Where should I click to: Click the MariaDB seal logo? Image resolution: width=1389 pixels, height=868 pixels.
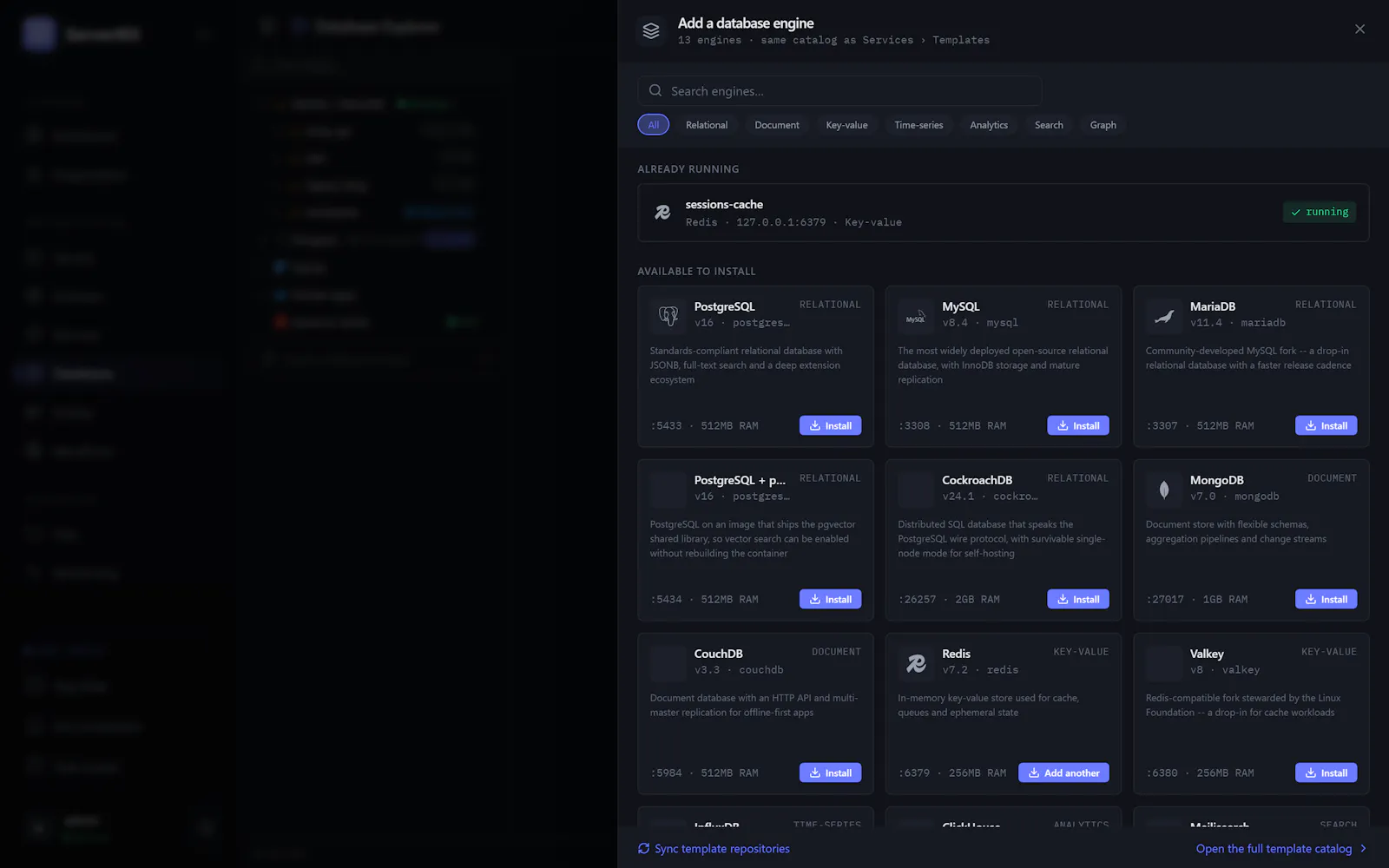click(x=1164, y=316)
